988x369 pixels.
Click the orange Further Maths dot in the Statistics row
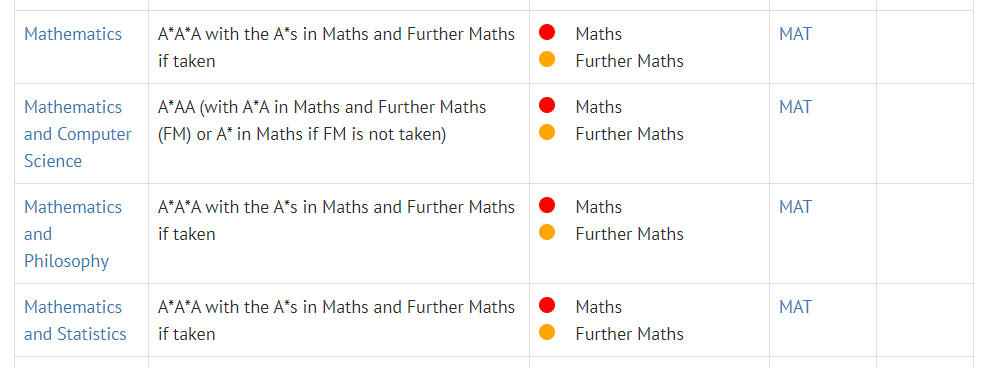547,332
